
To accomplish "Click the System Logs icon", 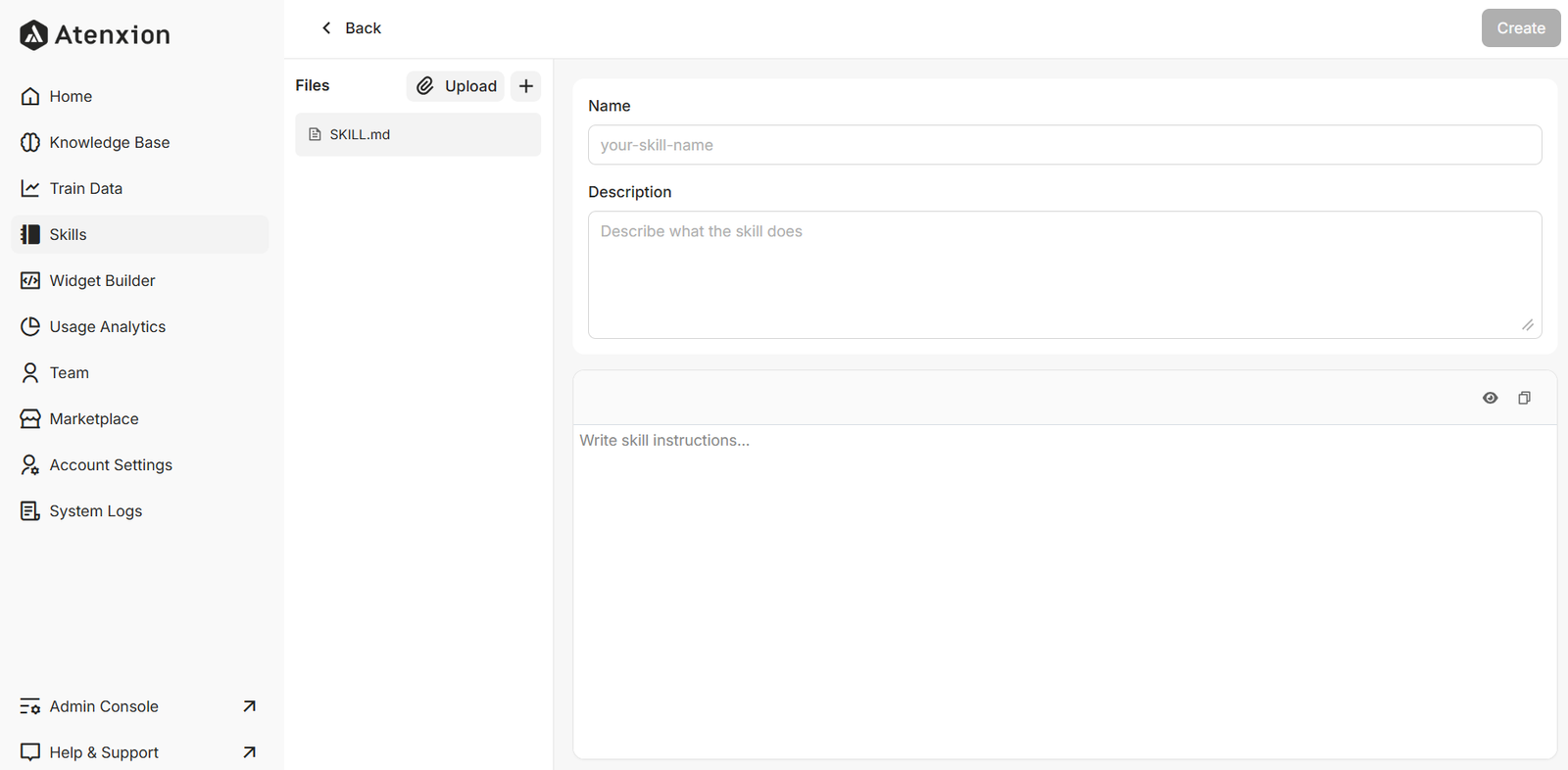I will click(x=30, y=510).
